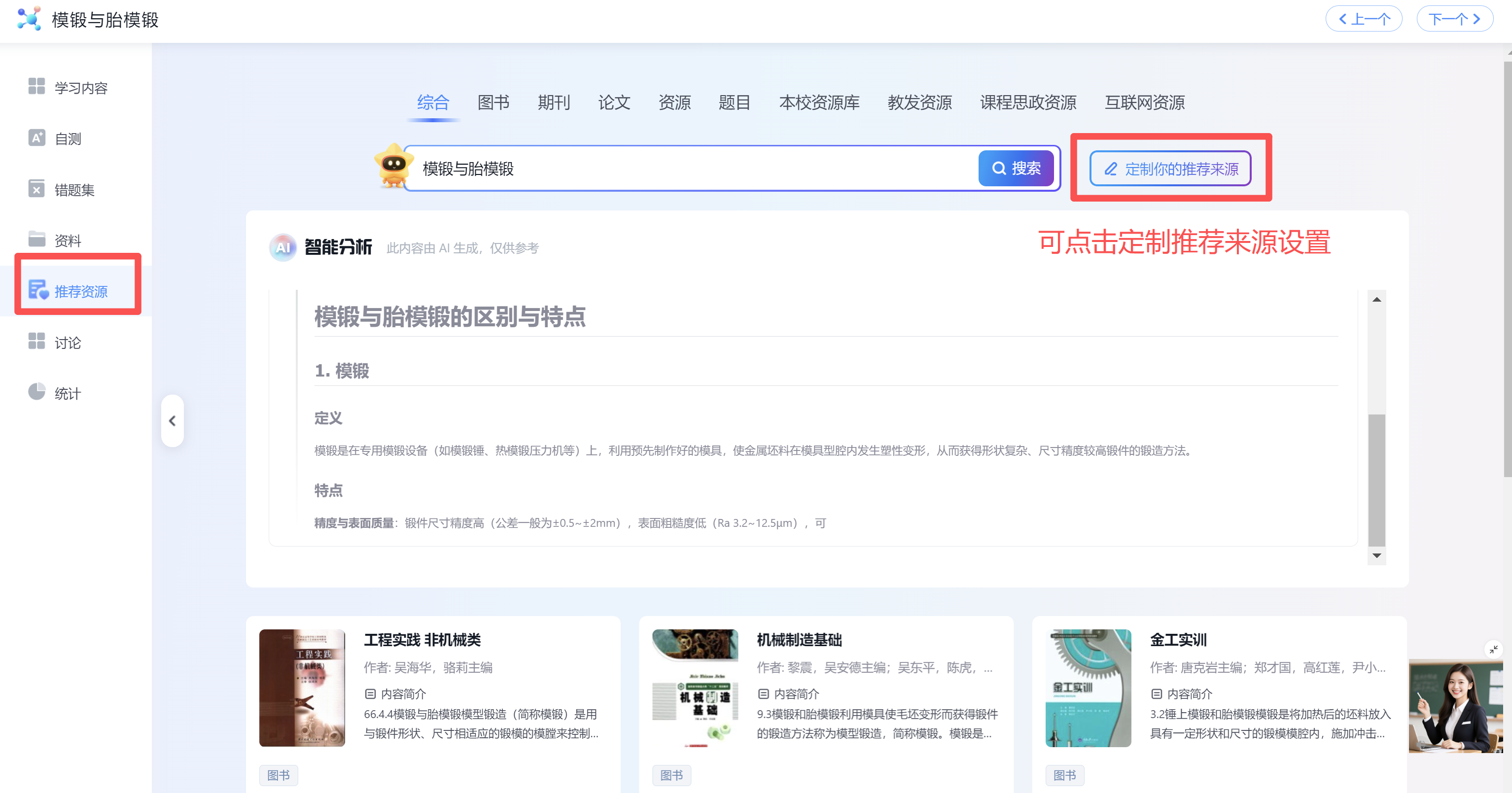This screenshot has height=793, width=1512.
Task: Open the 统计 pie chart icon
Action: click(x=36, y=392)
